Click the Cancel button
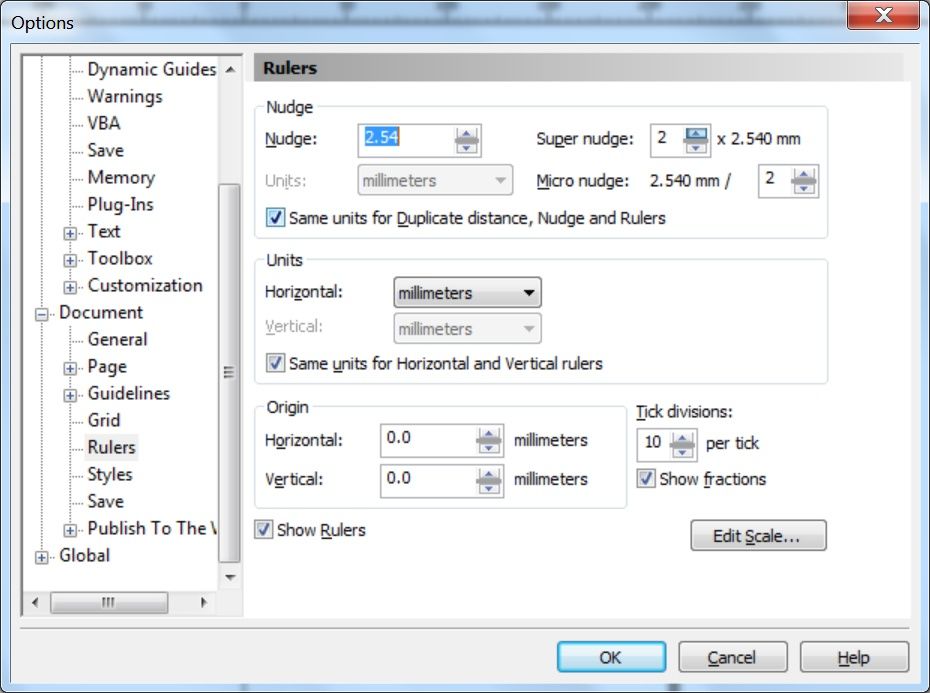Screen dimensions: 930x693 [x=733, y=657]
